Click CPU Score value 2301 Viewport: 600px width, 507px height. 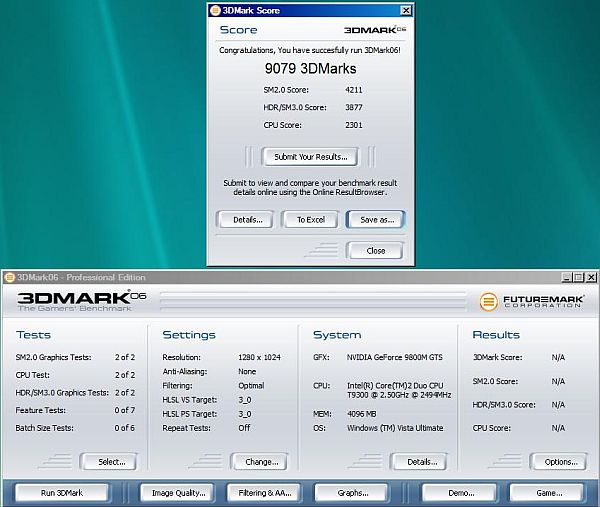click(x=354, y=125)
